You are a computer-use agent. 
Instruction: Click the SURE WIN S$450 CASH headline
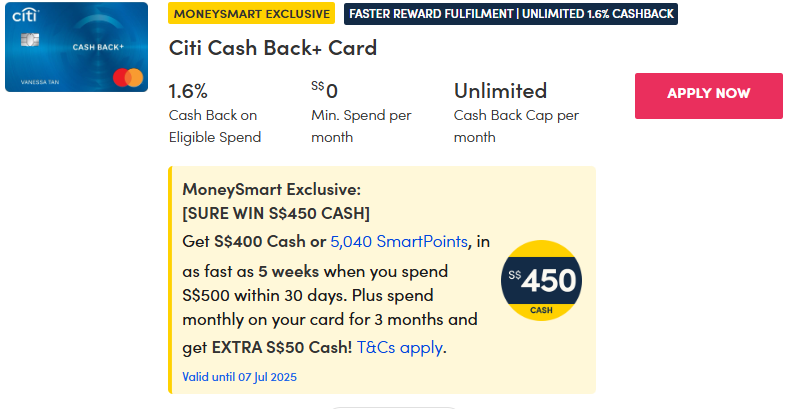276,213
